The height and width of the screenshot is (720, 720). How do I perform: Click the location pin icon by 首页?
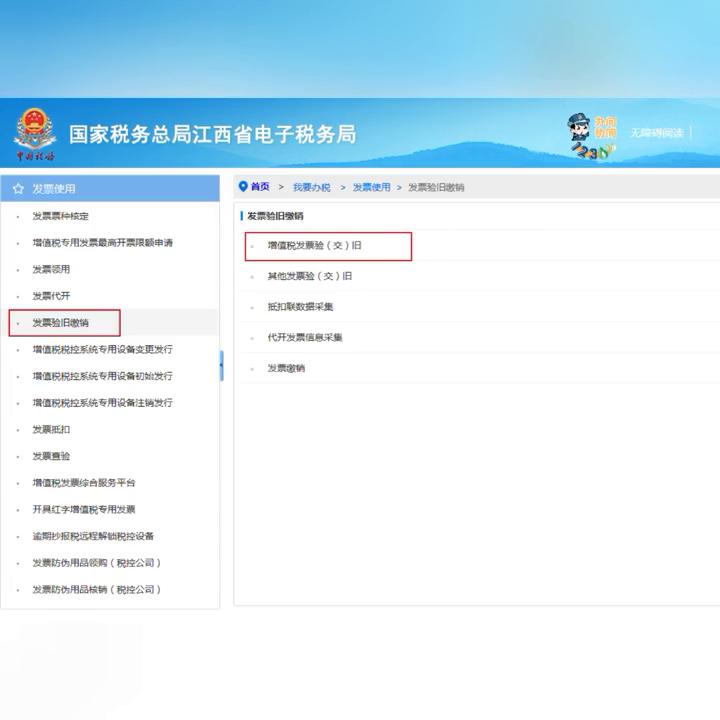click(243, 186)
